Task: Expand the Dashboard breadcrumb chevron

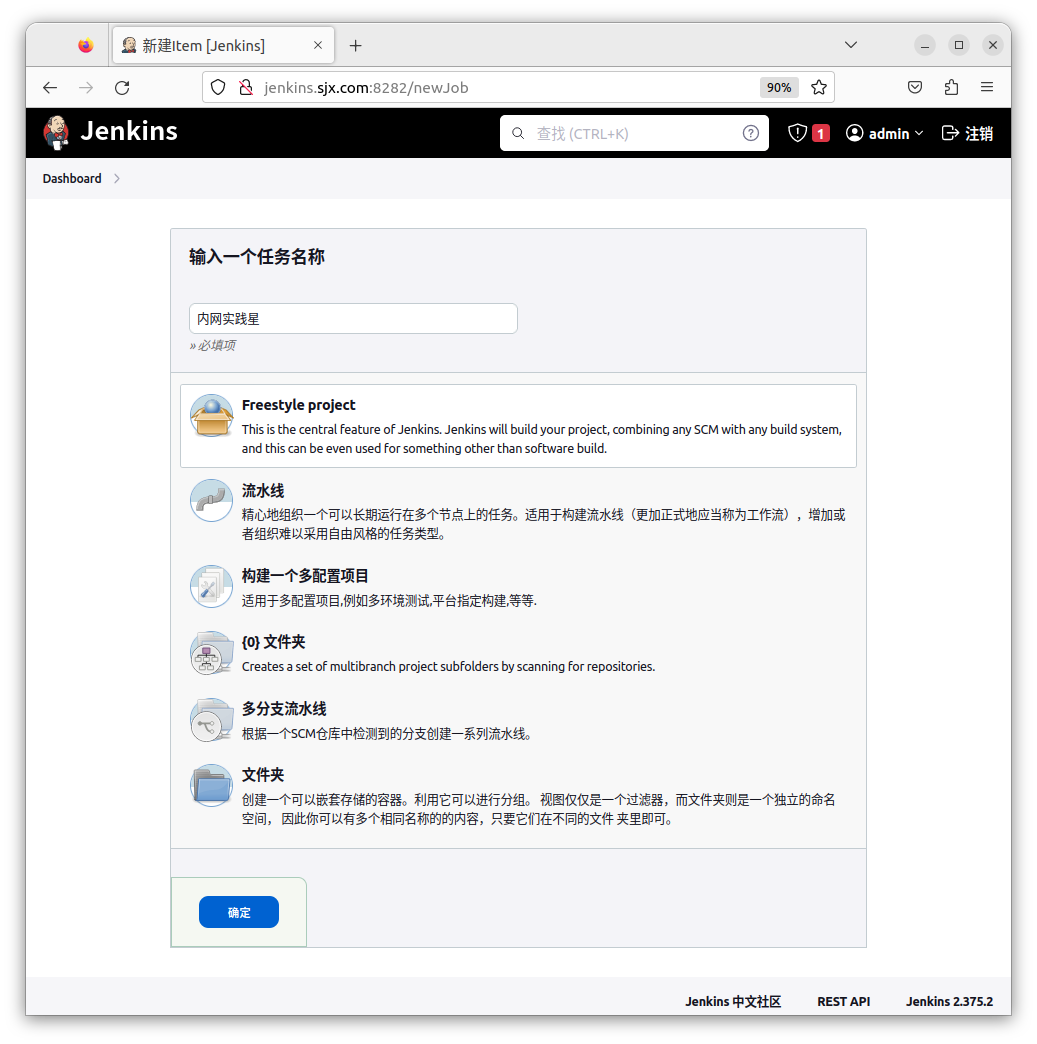Action: (117, 179)
